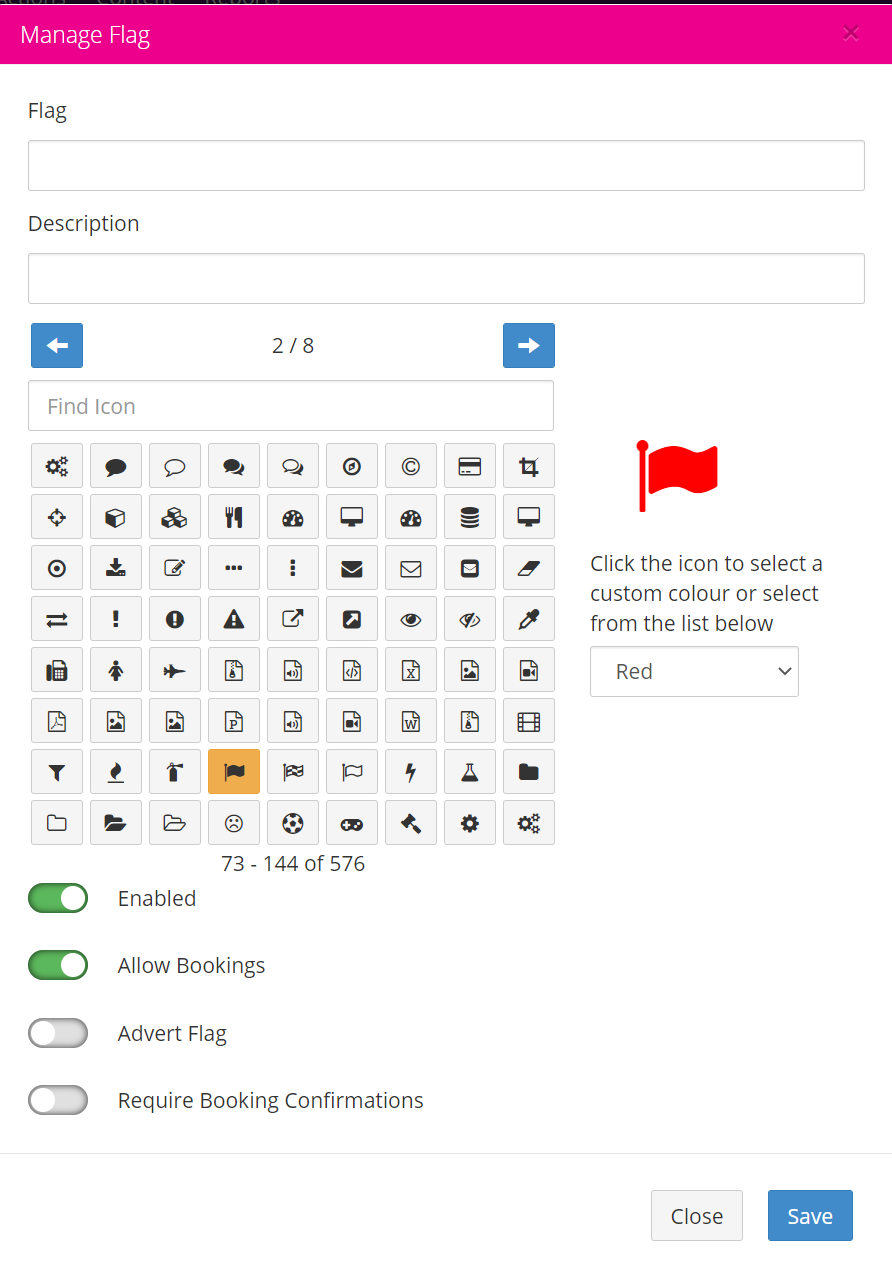Select the exclamation circle icon
Screen dimensions: 892x1270
(175, 619)
